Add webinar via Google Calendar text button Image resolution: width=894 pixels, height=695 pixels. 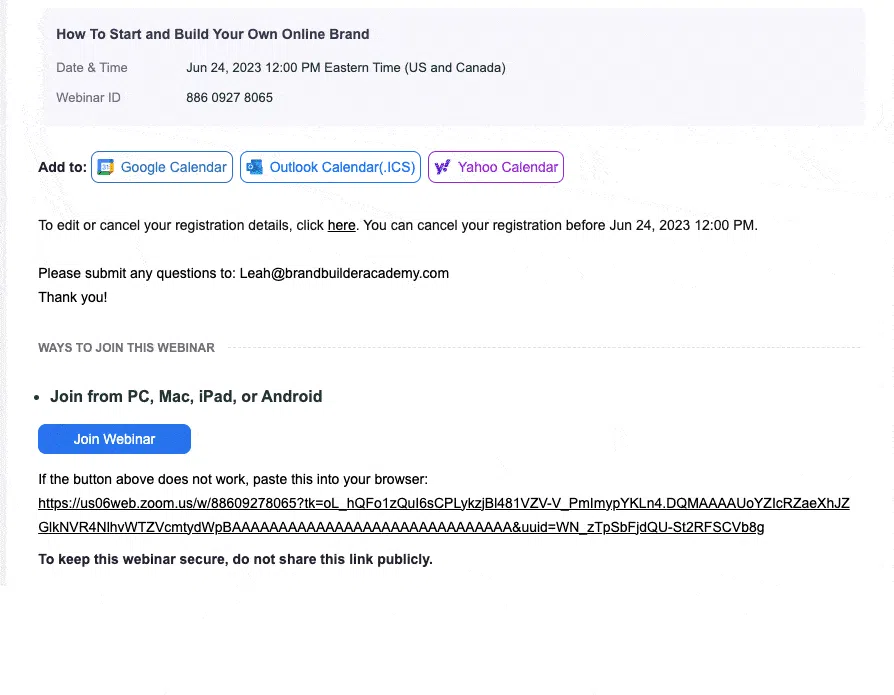(x=173, y=167)
